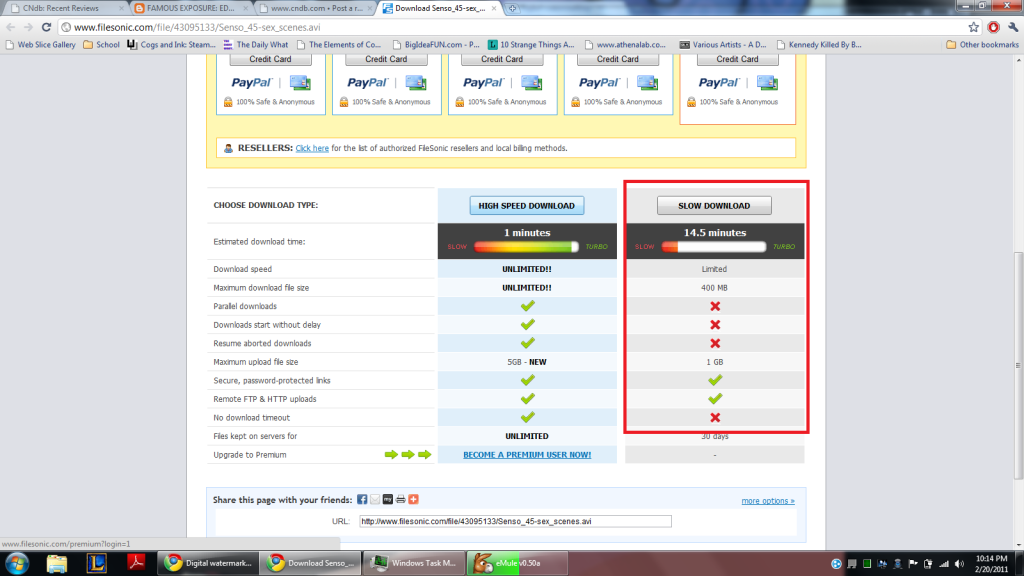This screenshot has height=576, width=1024.
Task: Click the URL field with the filesonic link
Action: 515,521
